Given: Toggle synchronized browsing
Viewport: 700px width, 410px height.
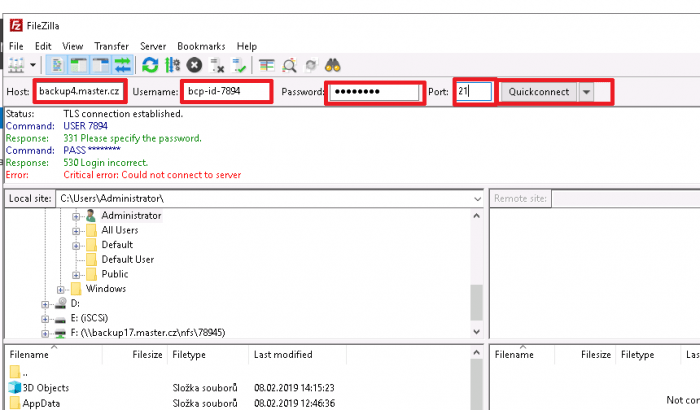Looking at the screenshot, I should point(311,66).
